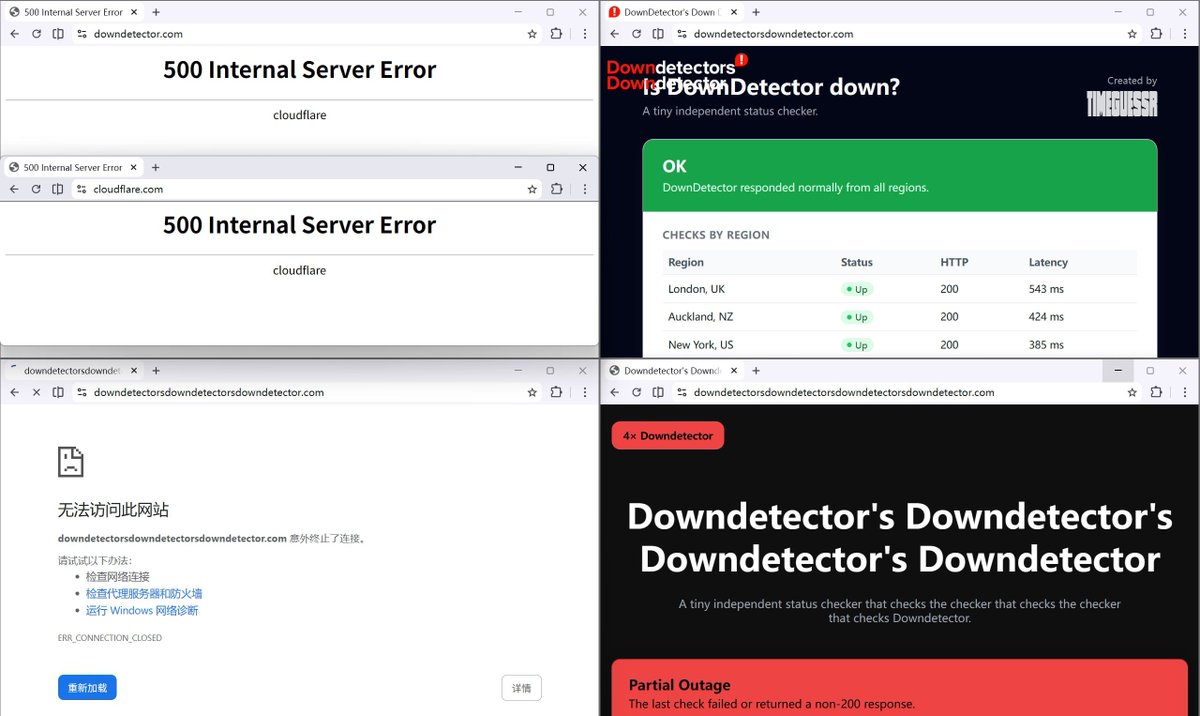Viewport: 1200px width, 716px height.
Task: Bookmark star in cloudflare.com window
Action: pos(532,189)
